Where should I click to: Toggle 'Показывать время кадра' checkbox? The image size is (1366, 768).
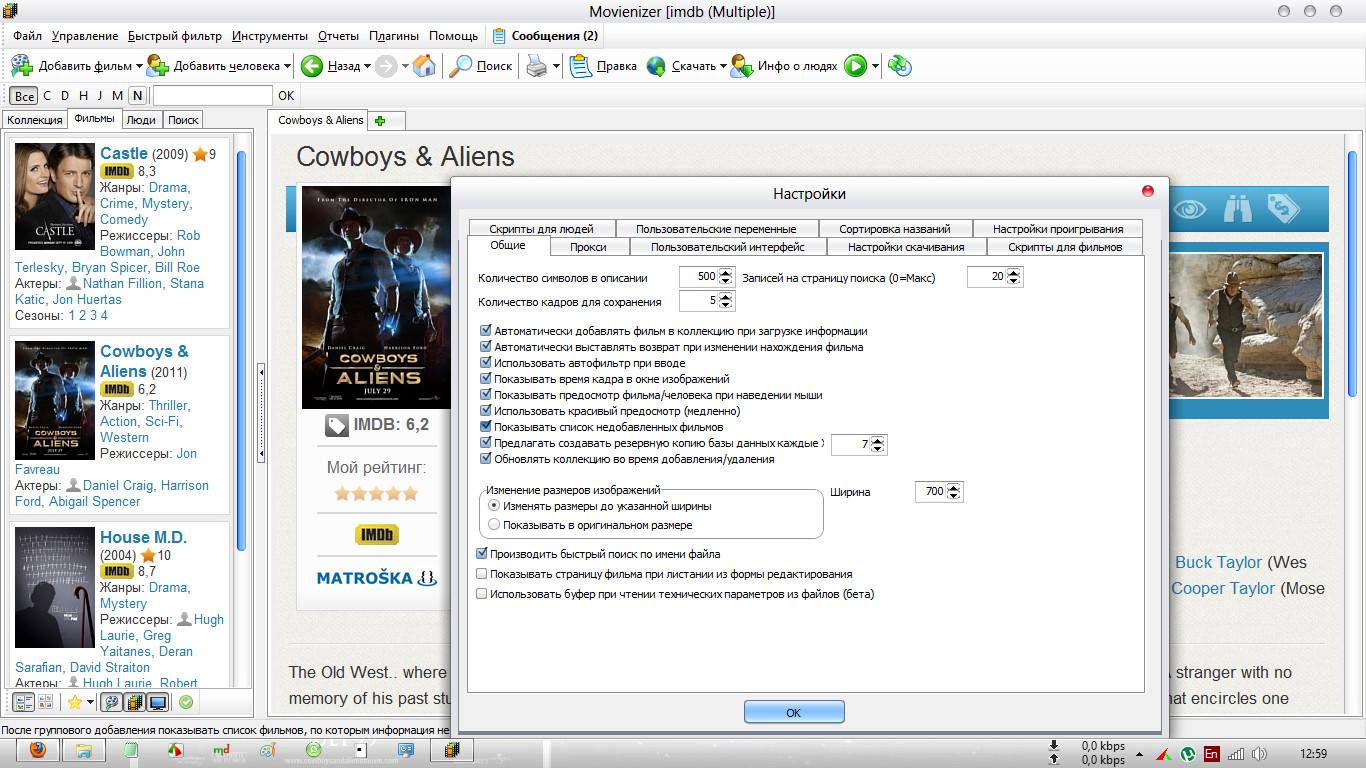(x=486, y=379)
